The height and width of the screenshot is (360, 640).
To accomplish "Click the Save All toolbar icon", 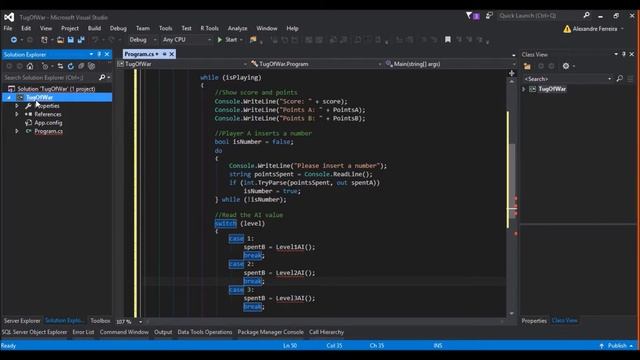I will (x=81, y=40).
